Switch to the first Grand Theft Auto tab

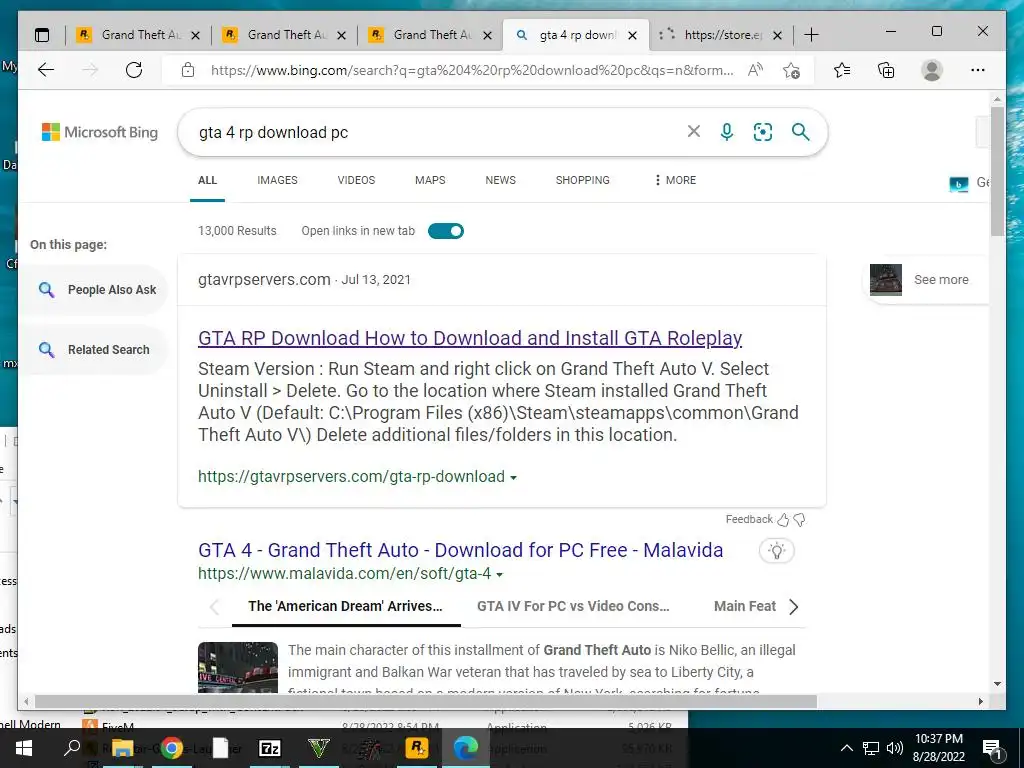point(138,35)
